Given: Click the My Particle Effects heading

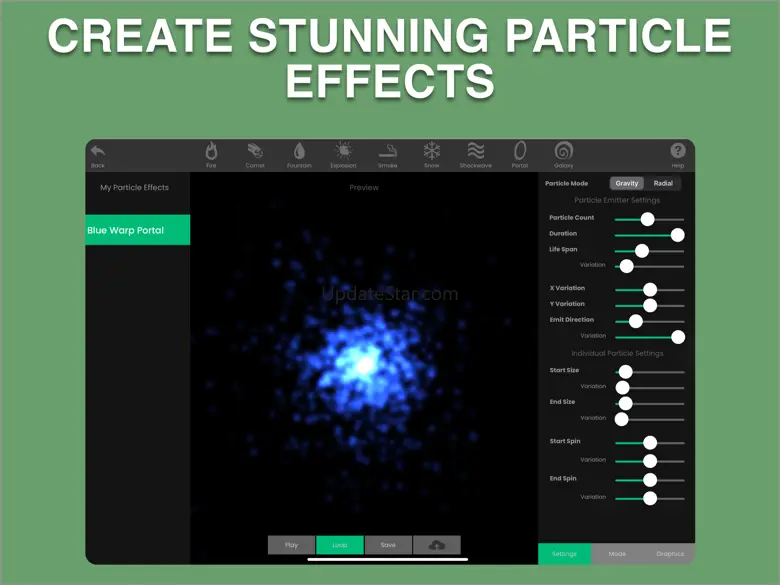Looking at the screenshot, I should [x=134, y=188].
